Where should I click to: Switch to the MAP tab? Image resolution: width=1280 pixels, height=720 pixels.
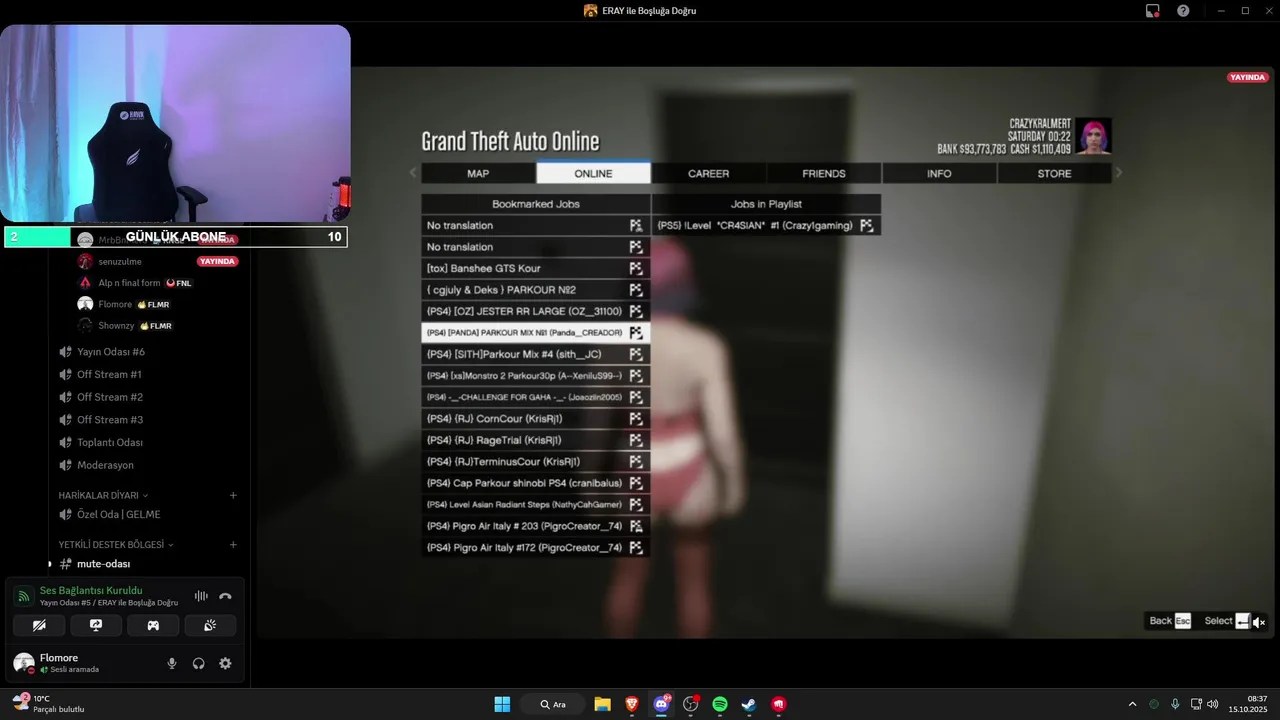pyautogui.click(x=478, y=173)
